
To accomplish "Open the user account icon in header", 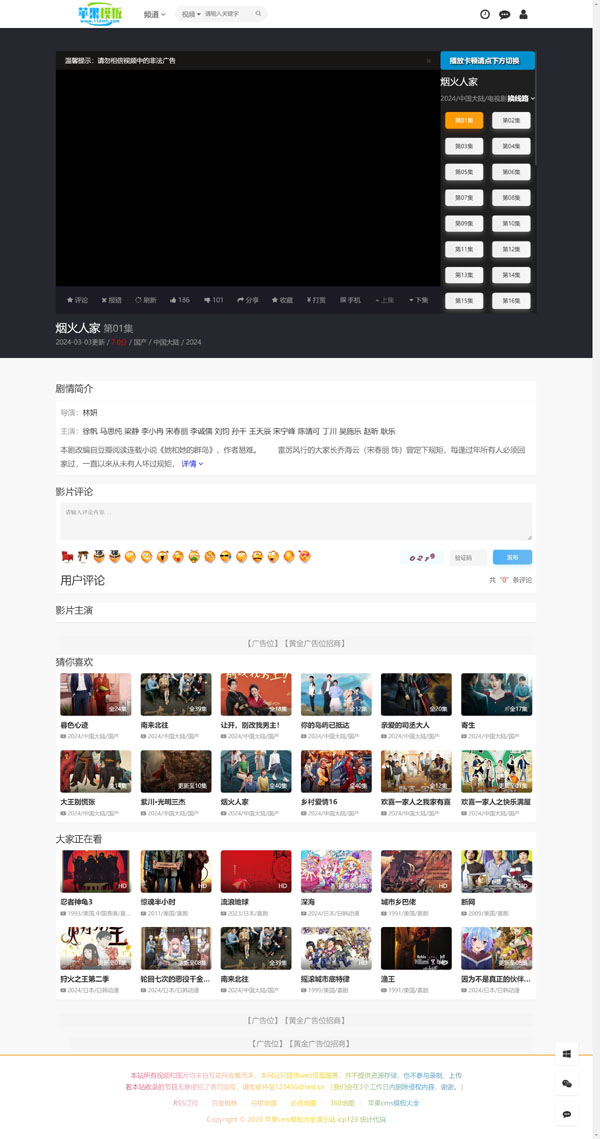I will (x=523, y=14).
